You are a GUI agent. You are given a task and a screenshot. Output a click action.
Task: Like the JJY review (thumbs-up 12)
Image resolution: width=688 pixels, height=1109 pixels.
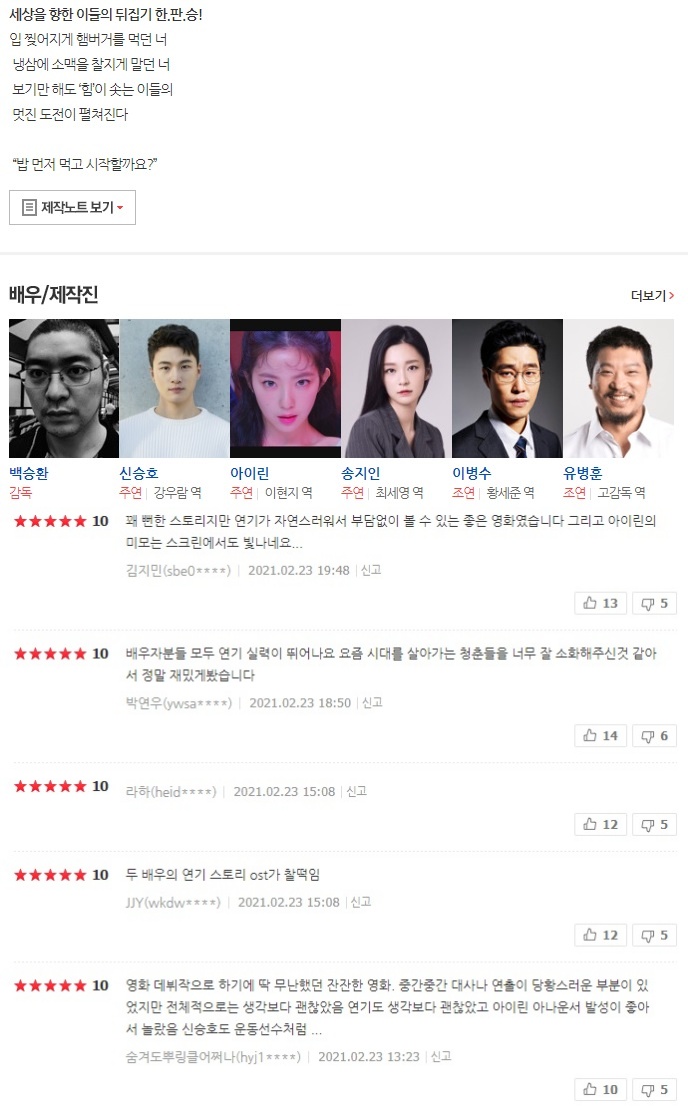600,935
